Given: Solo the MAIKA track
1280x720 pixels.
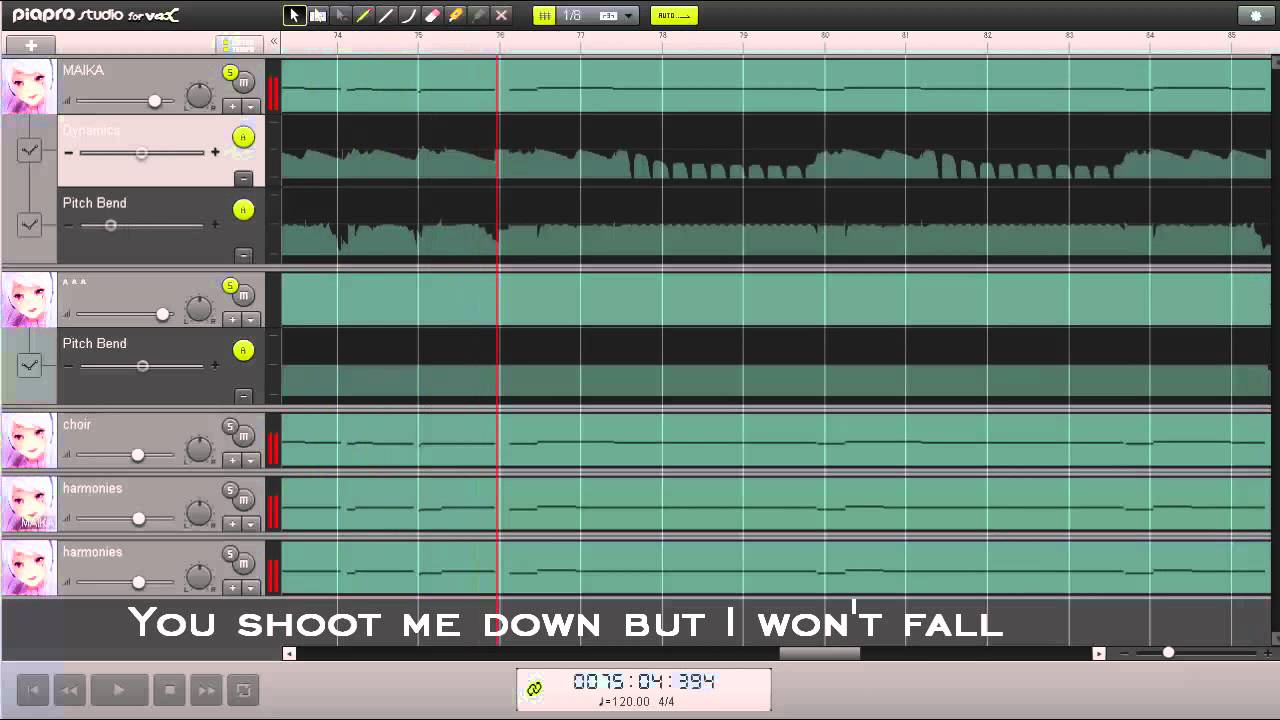Looking at the screenshot, I should 230,72.
